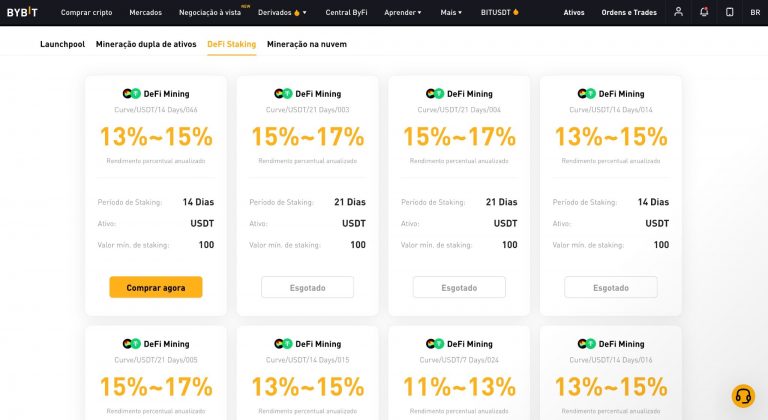The width and height of the screenshot is (768, 420).
Task: Click 15%~17% yield on Days/004 card
Action: click(x=459, y=137)
